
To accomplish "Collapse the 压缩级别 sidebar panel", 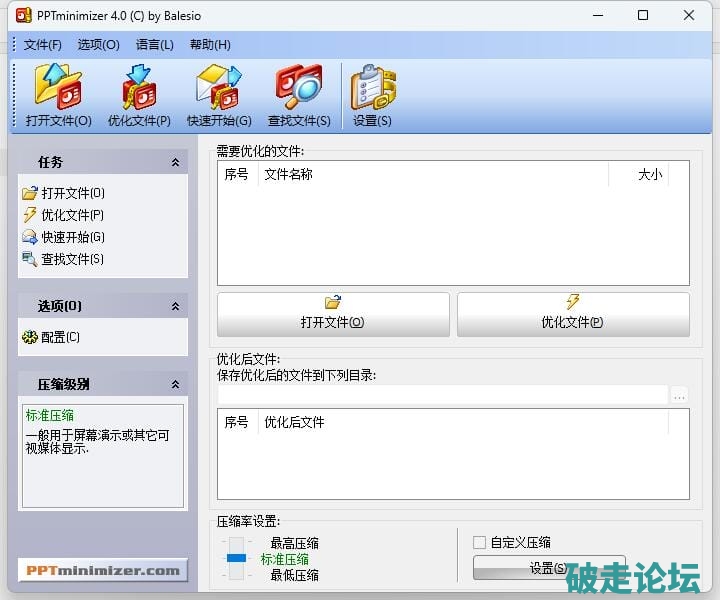I will pyautogui.click(x=175, y=384).
